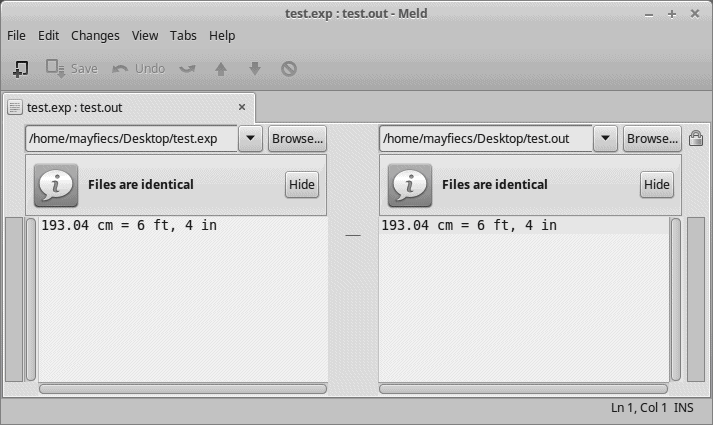Image resolution: width=713 pixels, height=425 pixels.
Task: Click INS indicator in status bar
Action: [x=683, y=408]
